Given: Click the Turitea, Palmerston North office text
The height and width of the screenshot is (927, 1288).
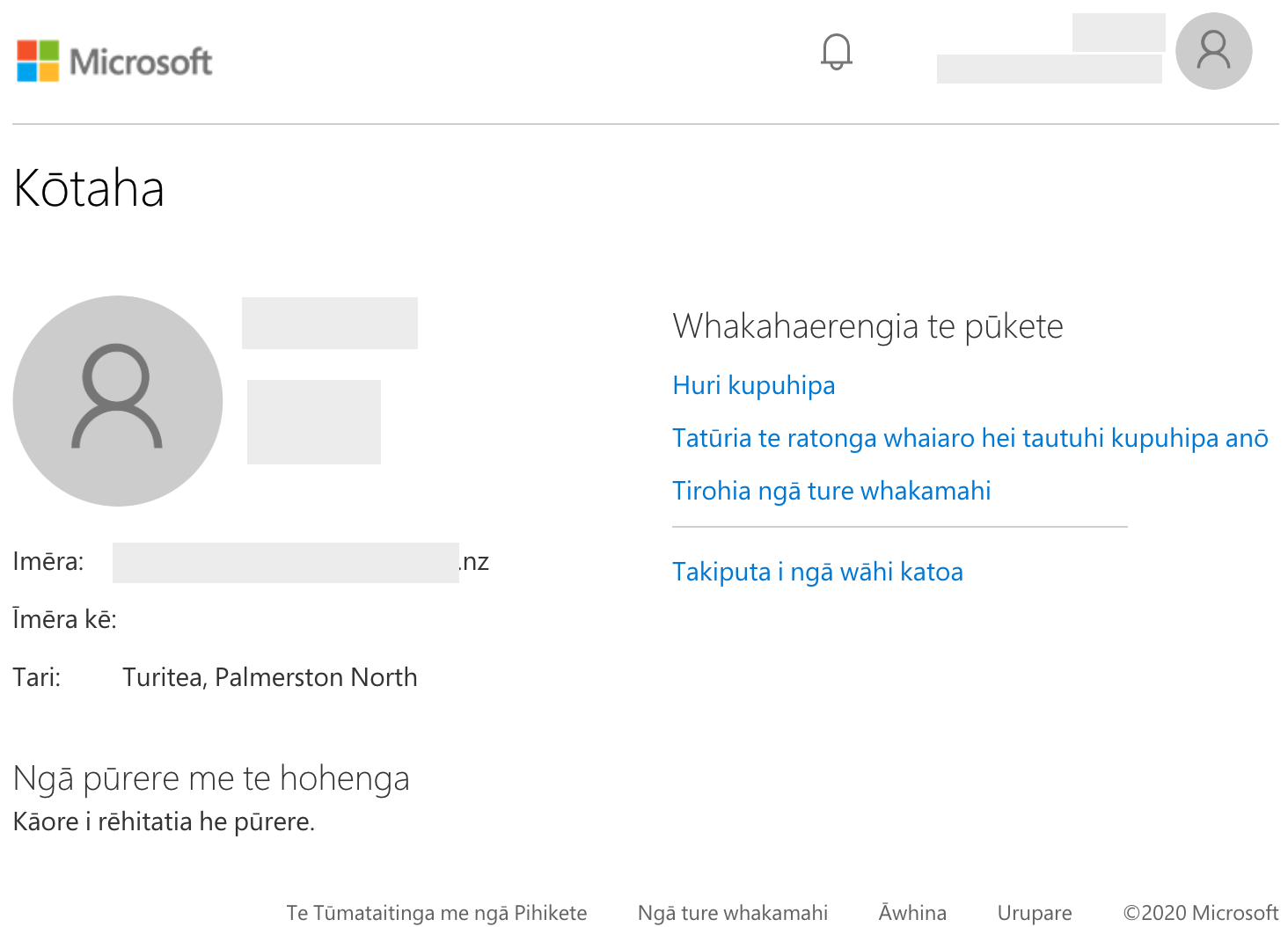Looking at the screenshot, I should click(x=269, y=677).
